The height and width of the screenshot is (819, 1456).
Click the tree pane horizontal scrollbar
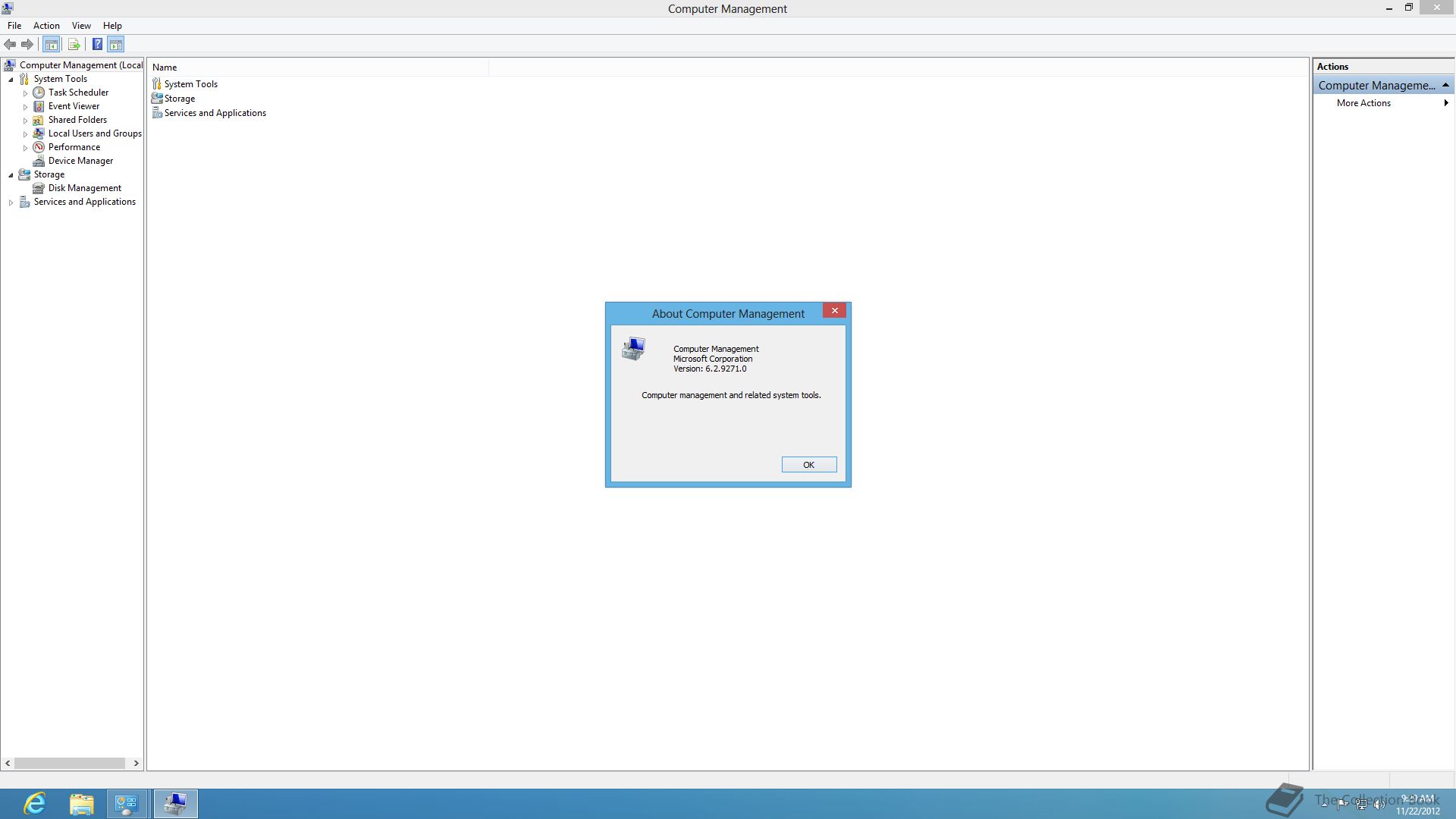(x=70, y=763)
